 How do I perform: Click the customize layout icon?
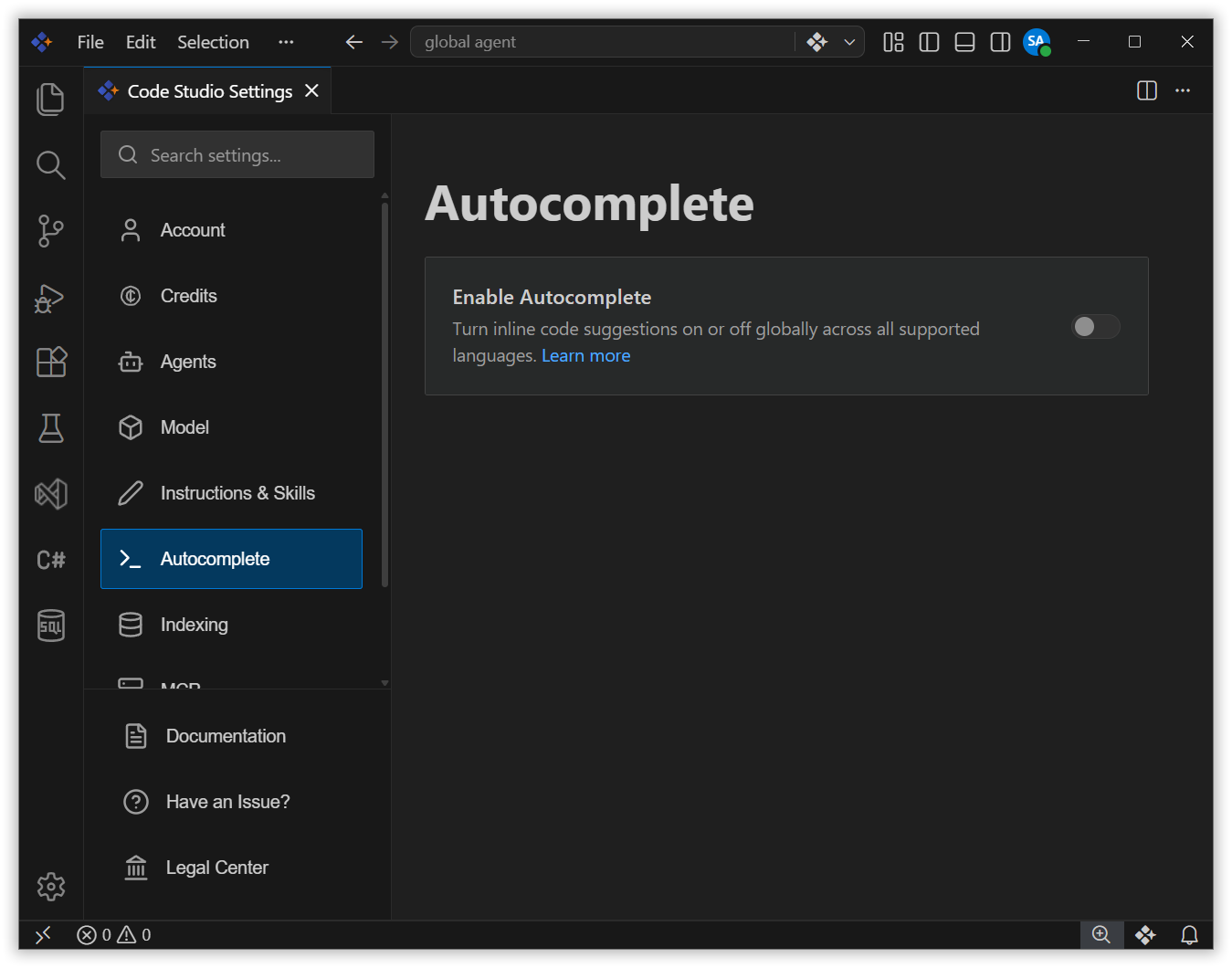[x=893, y=42]
